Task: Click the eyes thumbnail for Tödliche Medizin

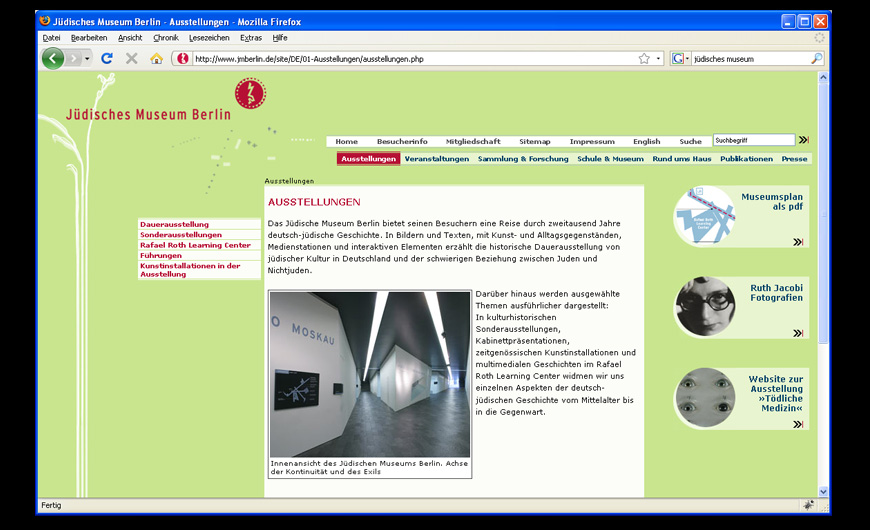Action: (705, 397)
